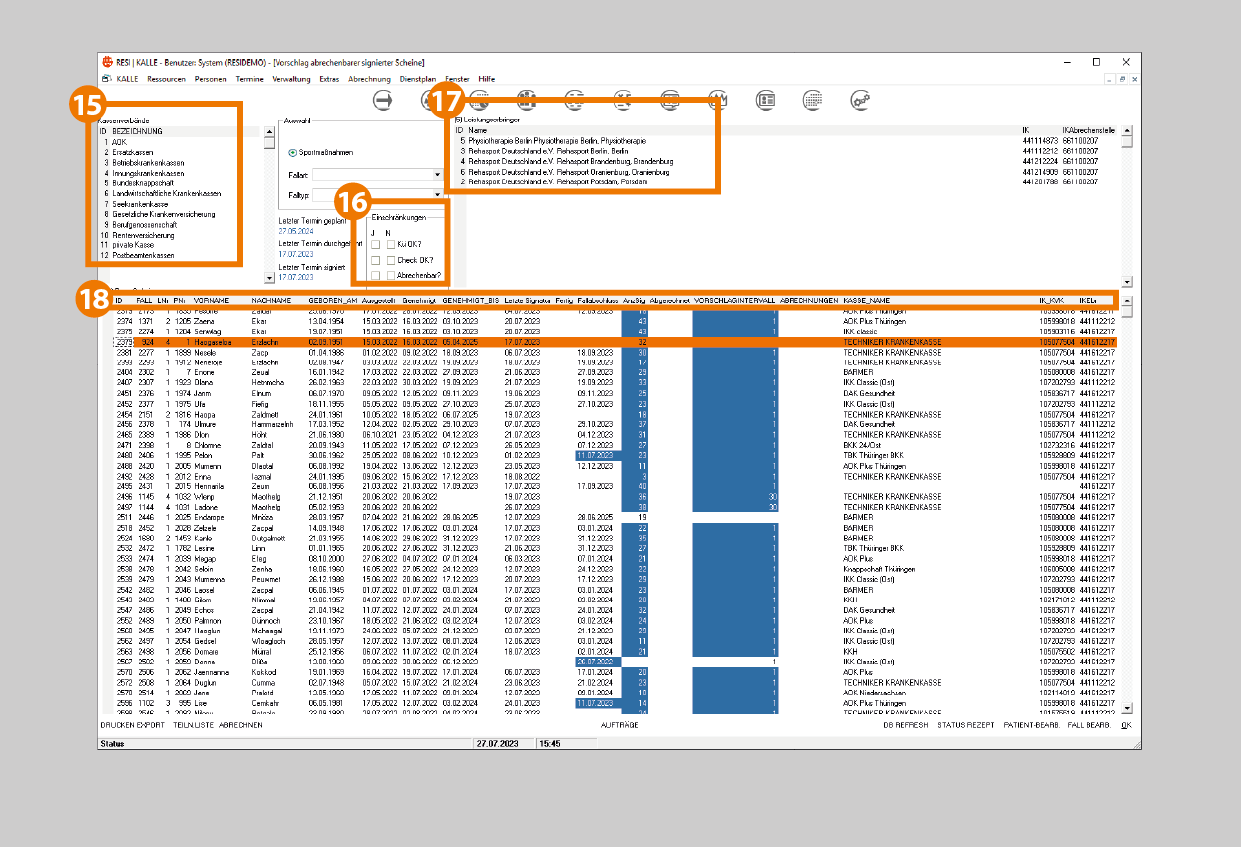The width and height of the screenshot is (1241, 847).
Task: Tick the J checkbox for Check OK?
Action: (375, 260)
